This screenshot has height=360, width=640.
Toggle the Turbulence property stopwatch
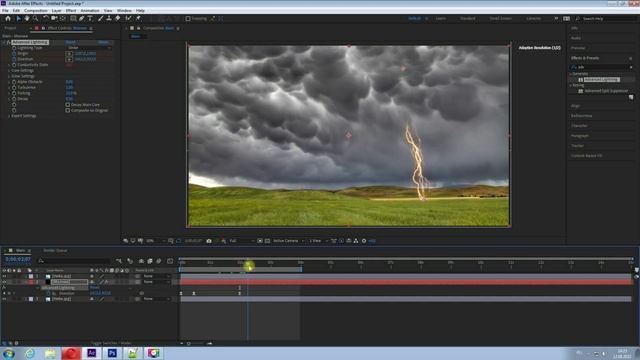(14, 88)
